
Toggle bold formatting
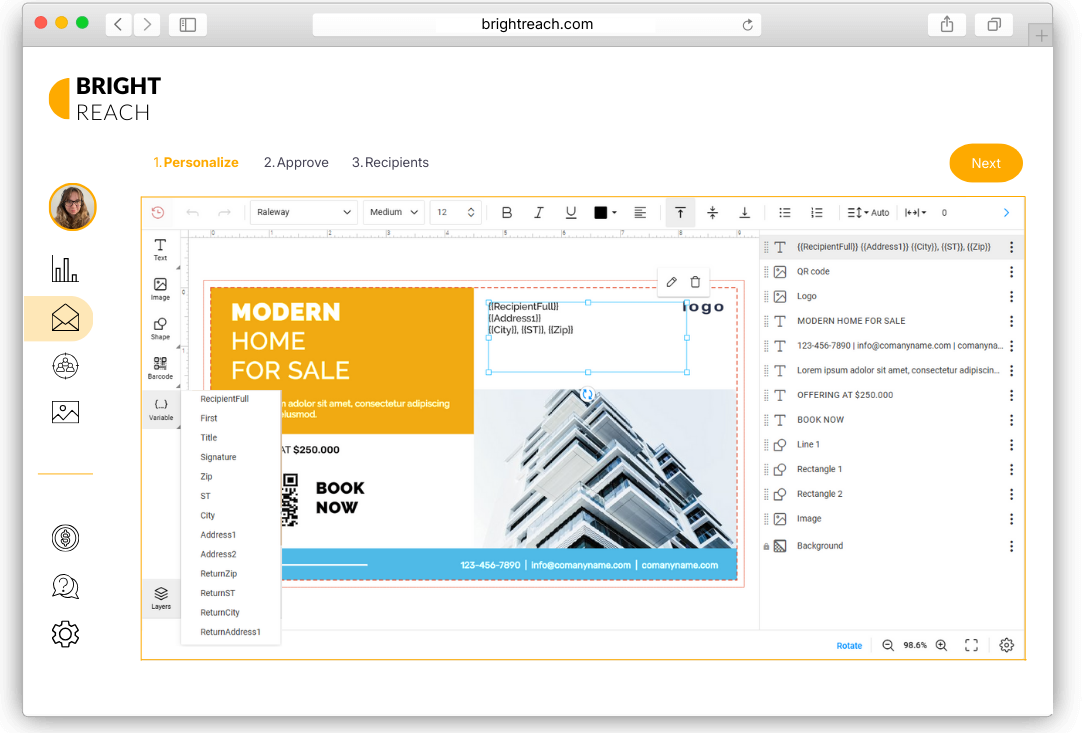click(507, 212)
